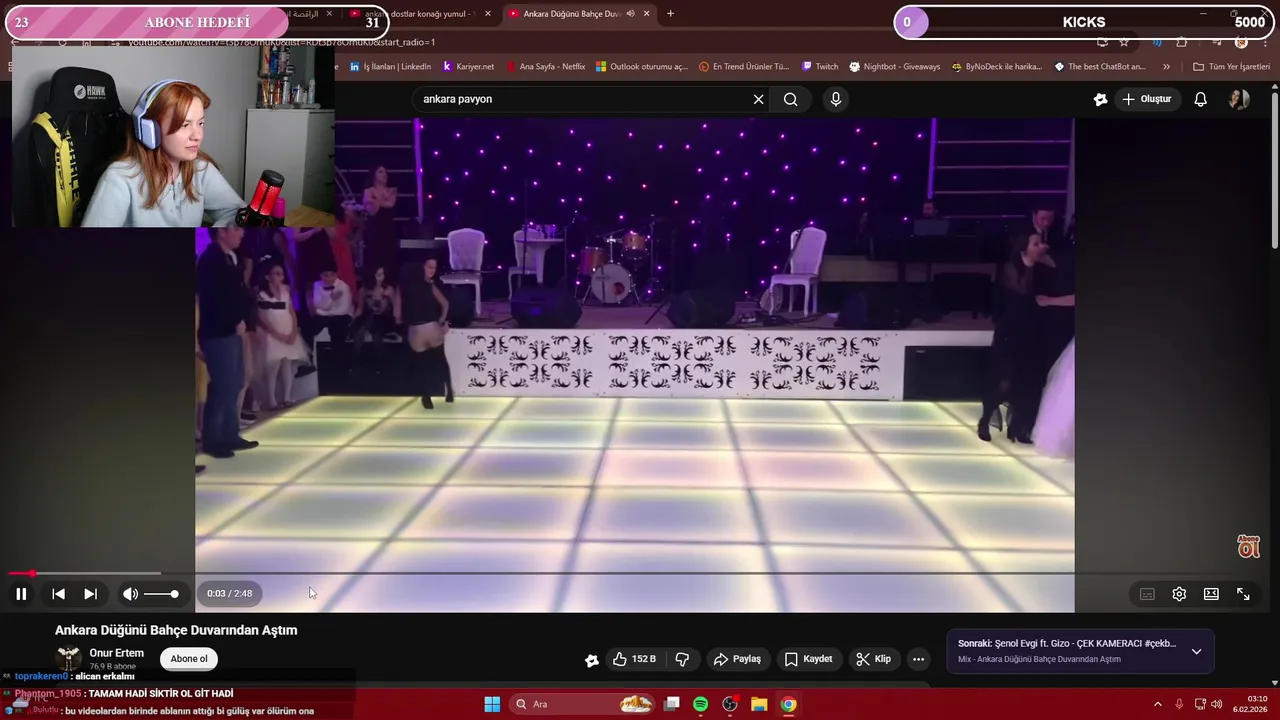Switch to theater mode
The image size is (1280, 720).
[1211, 594]
